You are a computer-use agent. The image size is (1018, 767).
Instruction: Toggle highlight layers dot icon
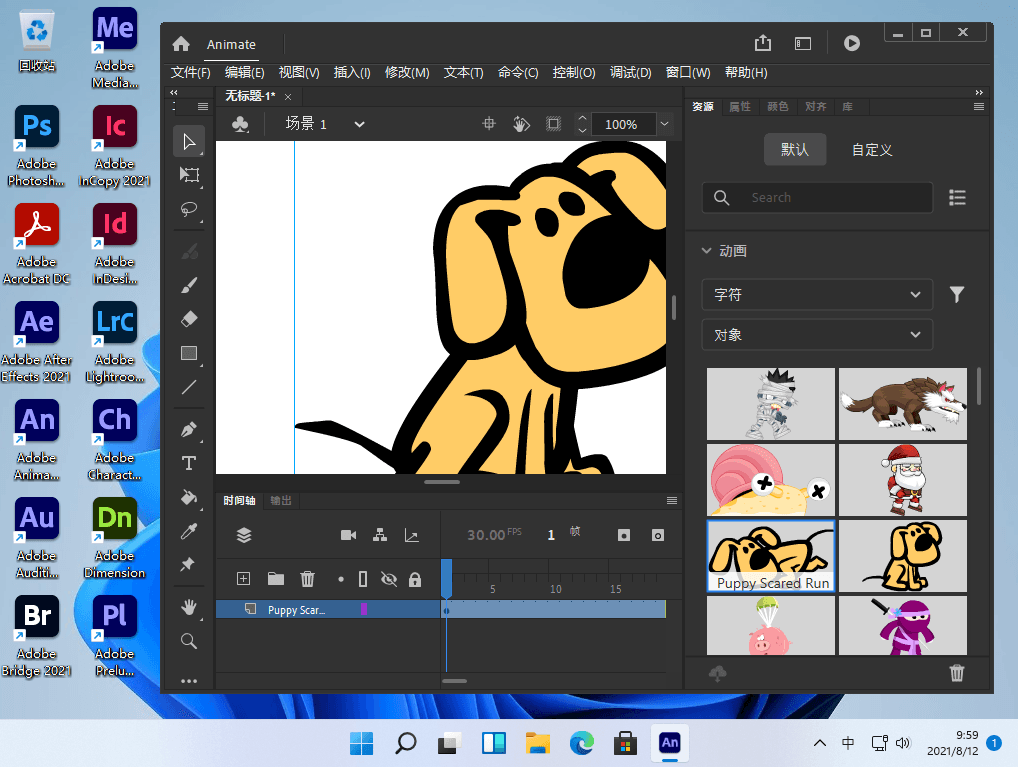click(341, 579)
